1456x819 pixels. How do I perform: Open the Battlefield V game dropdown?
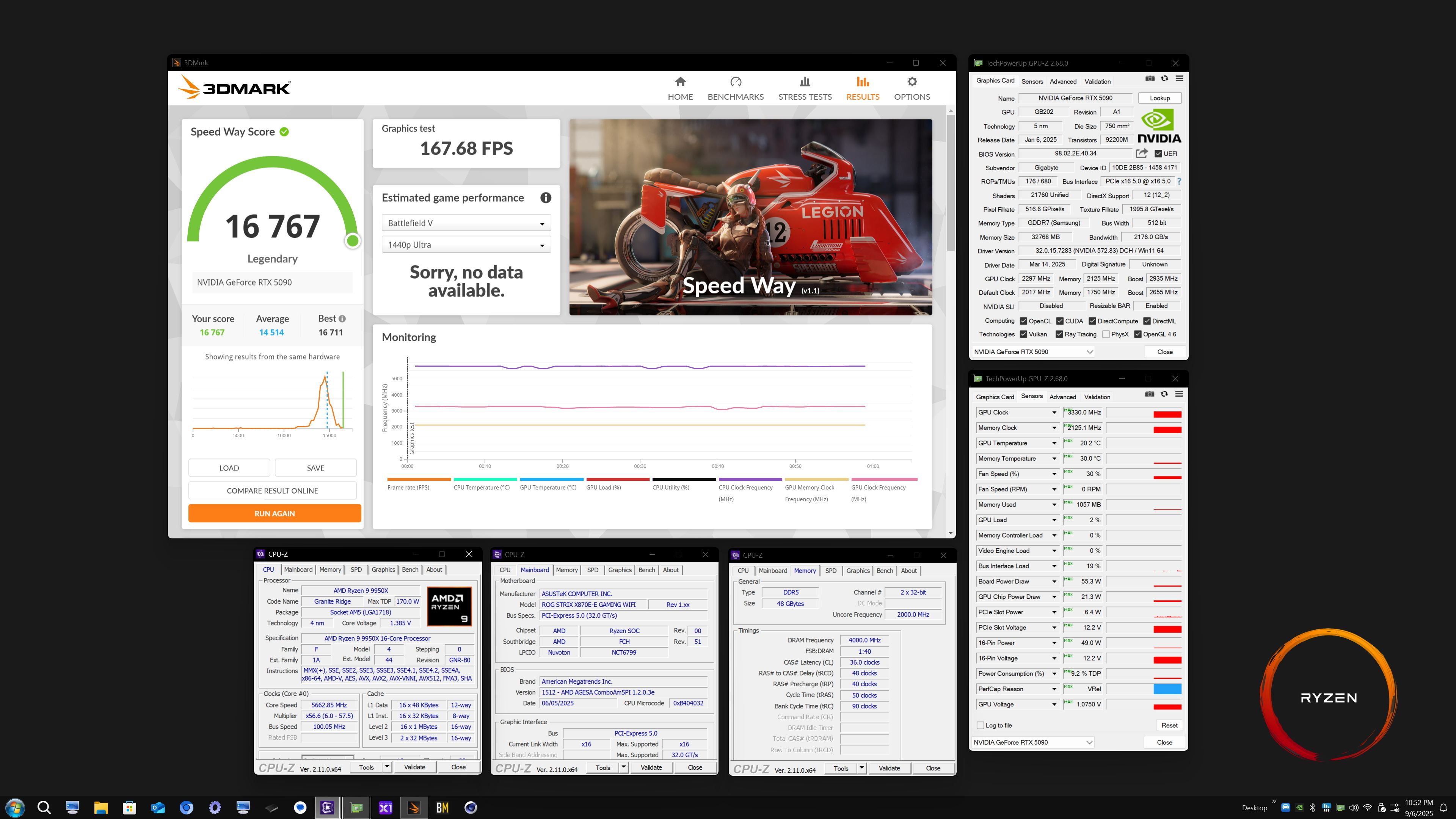pyautogui.click(x=466, y=223)
